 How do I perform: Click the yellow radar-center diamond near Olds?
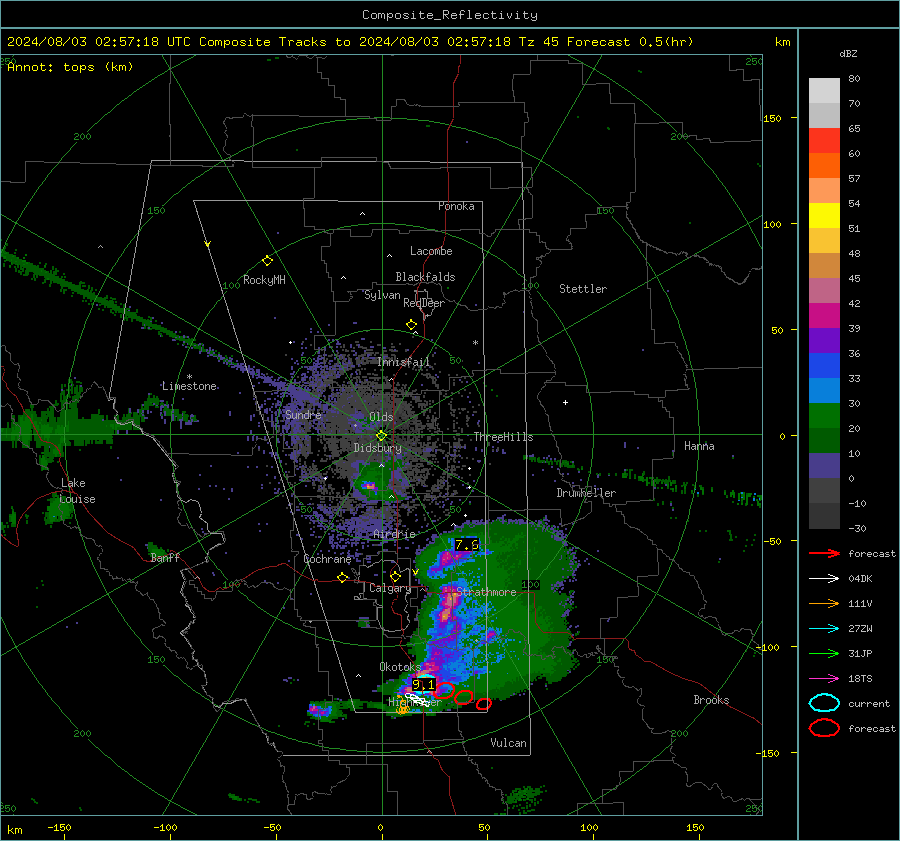tap(381, 435)
